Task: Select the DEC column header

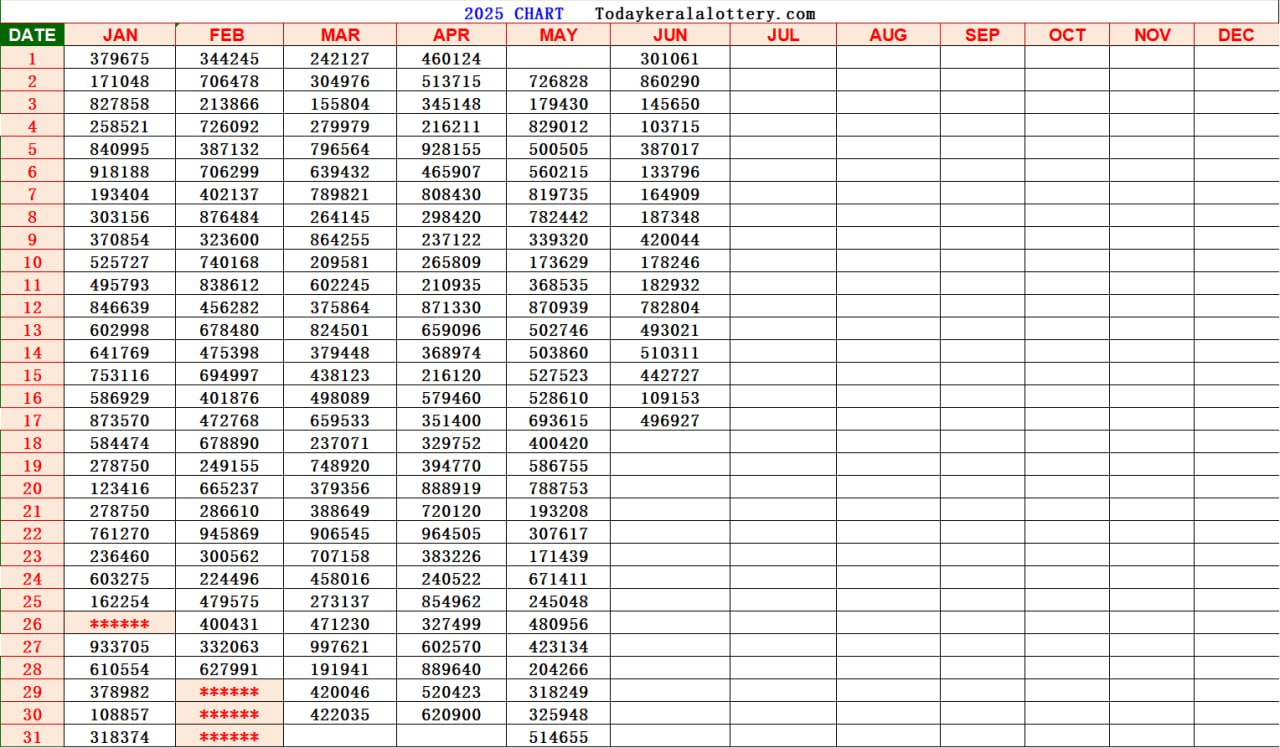Action: 1236,35
